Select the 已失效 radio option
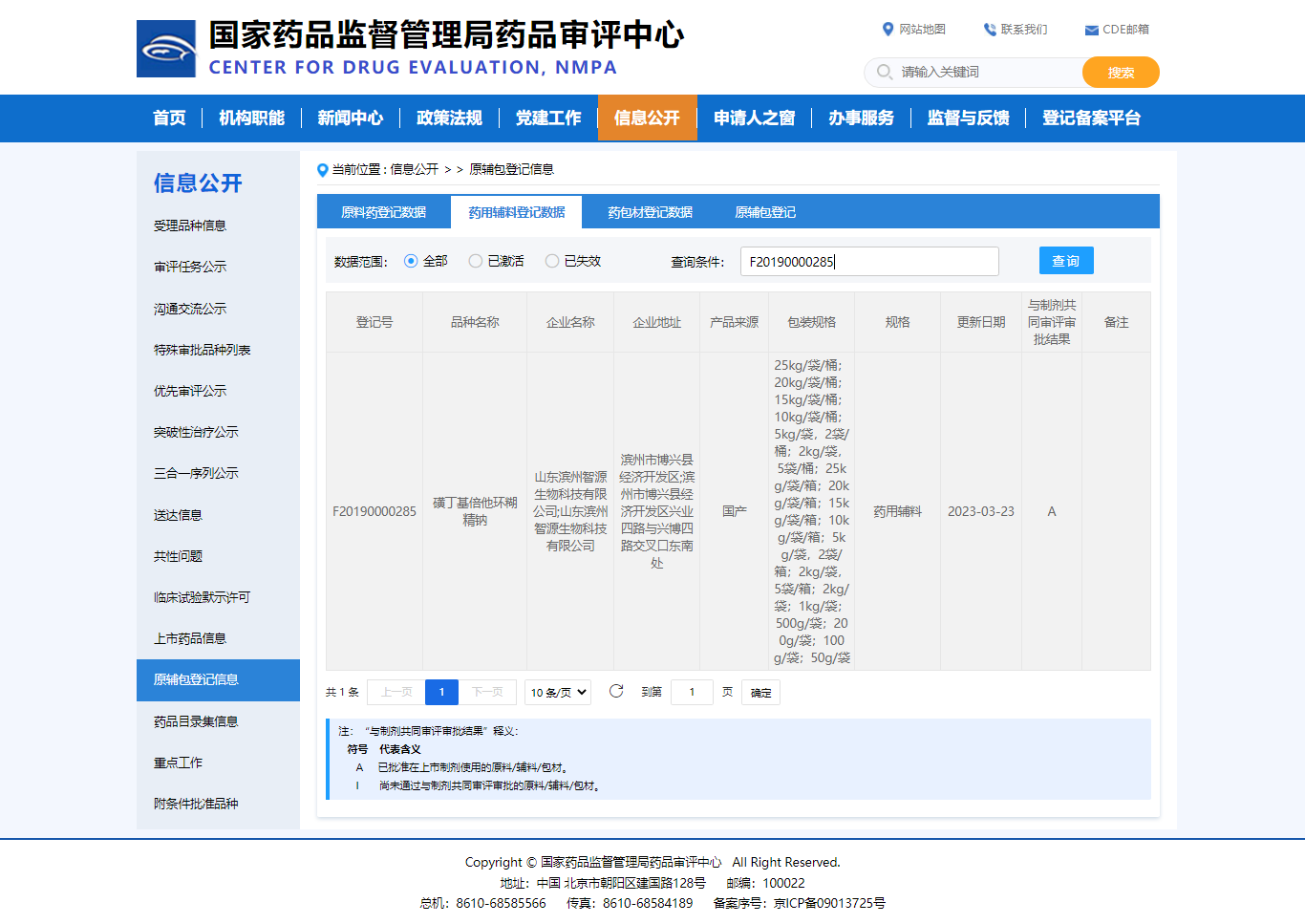The width and height of the screenshot is (1305, 924). pos(551,261)
